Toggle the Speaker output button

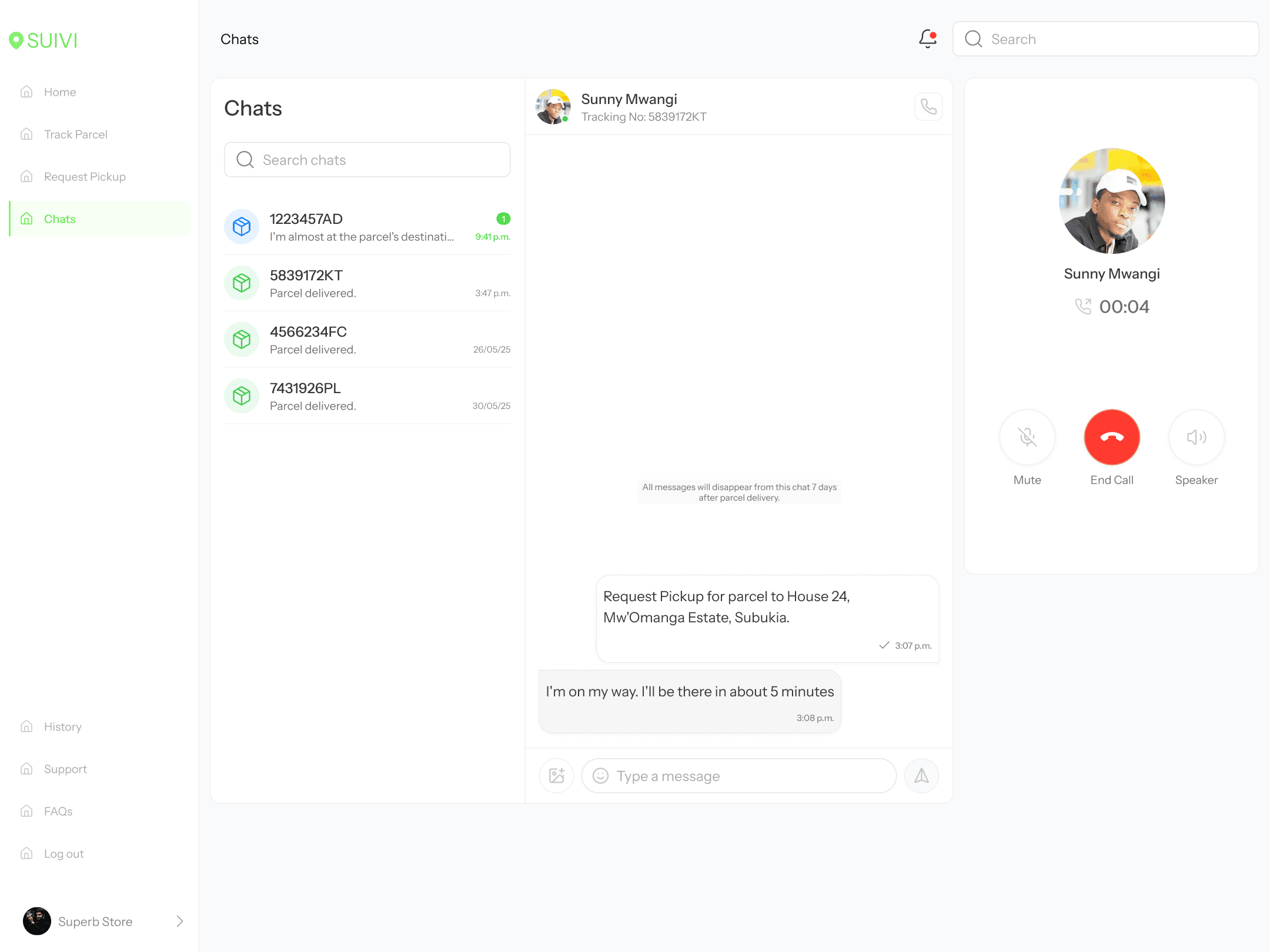[x=1196, y=437]
